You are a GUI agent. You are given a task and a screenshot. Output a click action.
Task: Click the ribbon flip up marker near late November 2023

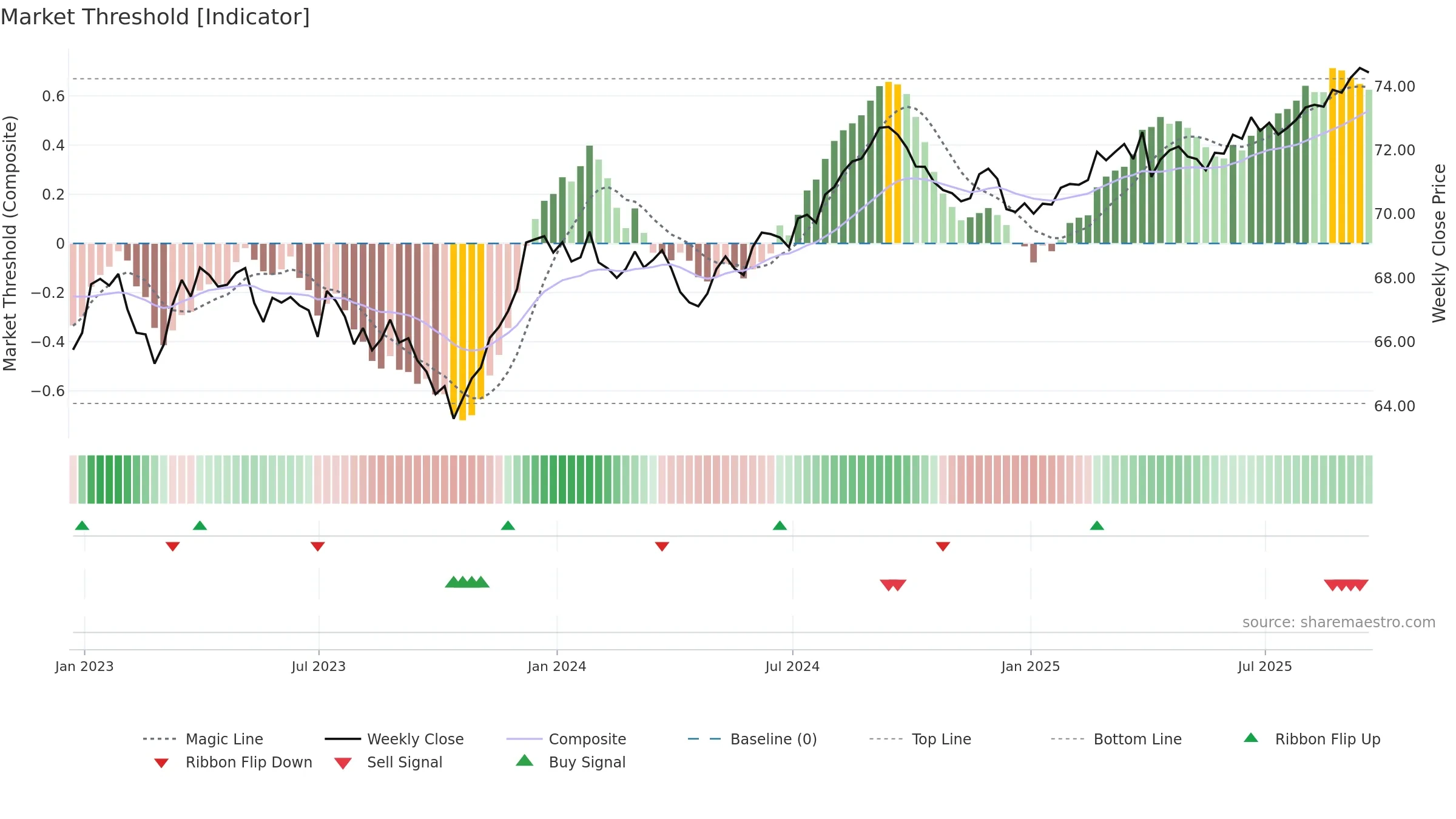point(508,525)
